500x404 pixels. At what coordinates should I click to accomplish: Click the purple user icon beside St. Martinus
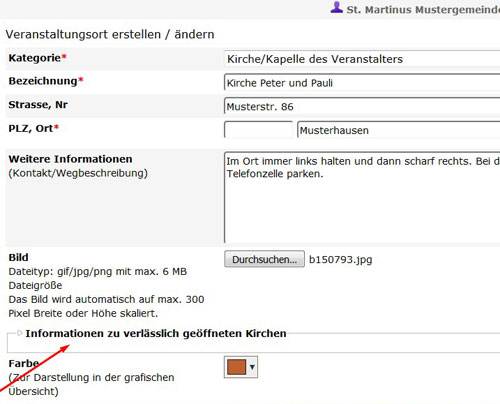[336, 7]
